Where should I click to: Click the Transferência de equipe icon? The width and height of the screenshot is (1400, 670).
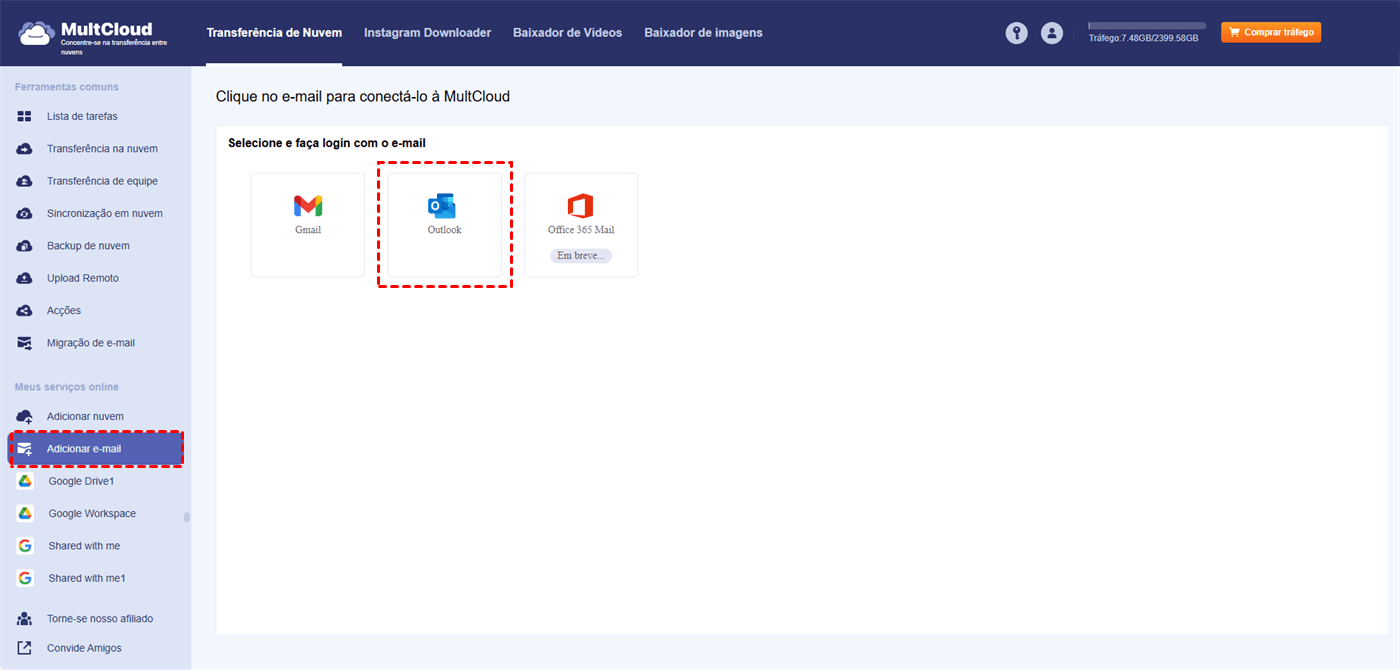(25, 181)
